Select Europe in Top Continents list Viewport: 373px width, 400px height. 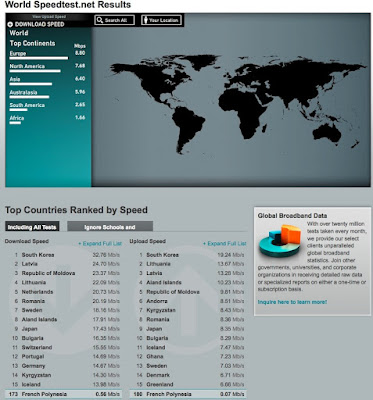click(x=18, y=53)
